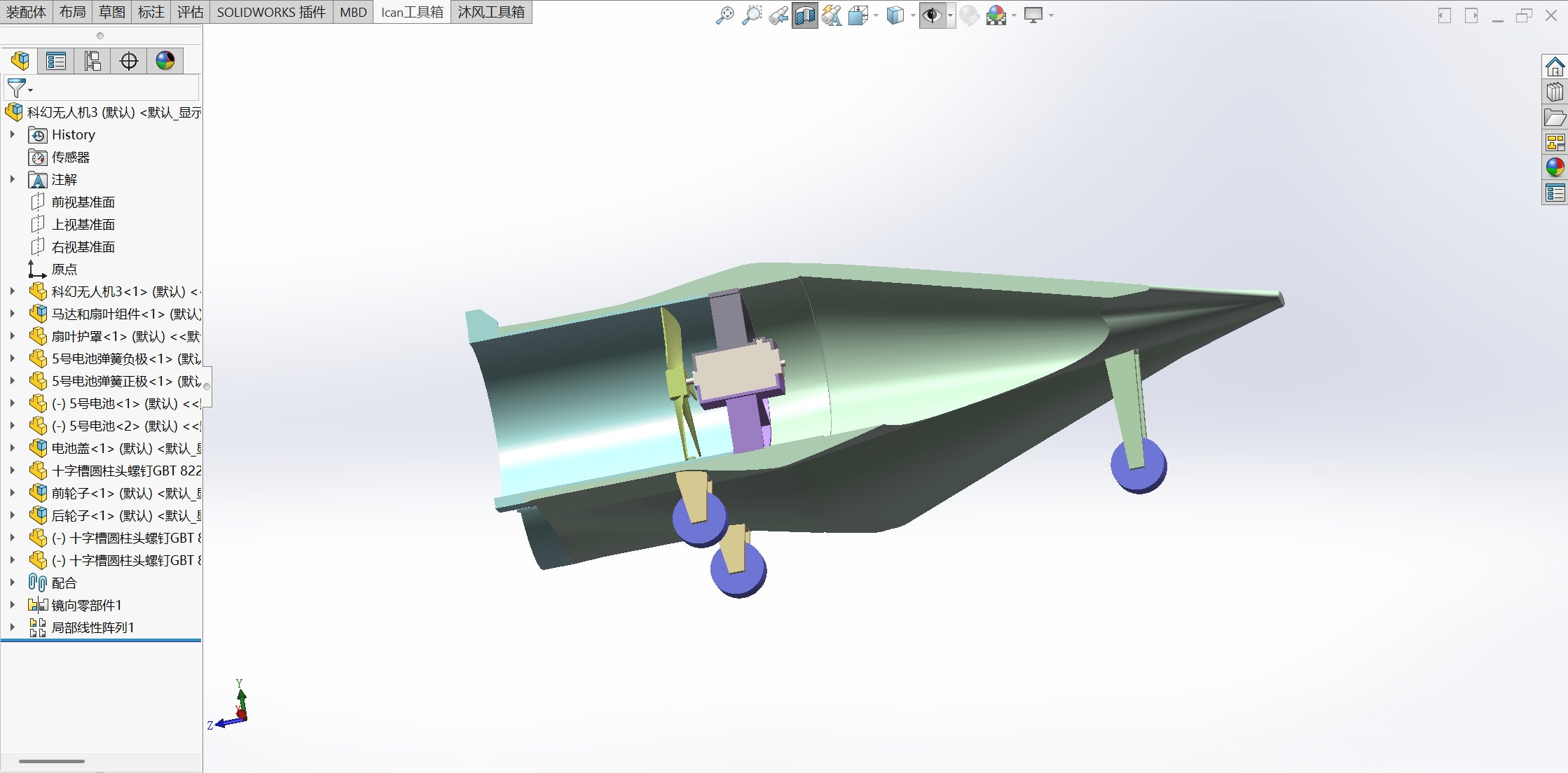
Task: Expand the History tree node
Action: 12,134
